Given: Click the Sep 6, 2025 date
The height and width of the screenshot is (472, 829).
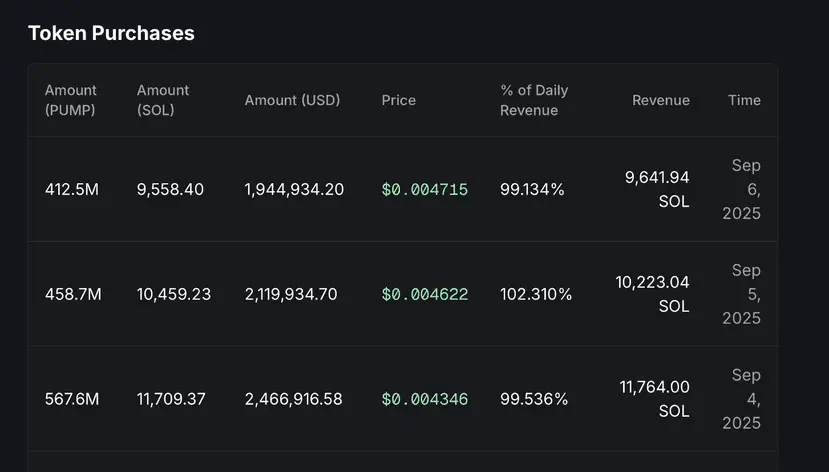Looking at the screenshot, I should click(742, 189).
